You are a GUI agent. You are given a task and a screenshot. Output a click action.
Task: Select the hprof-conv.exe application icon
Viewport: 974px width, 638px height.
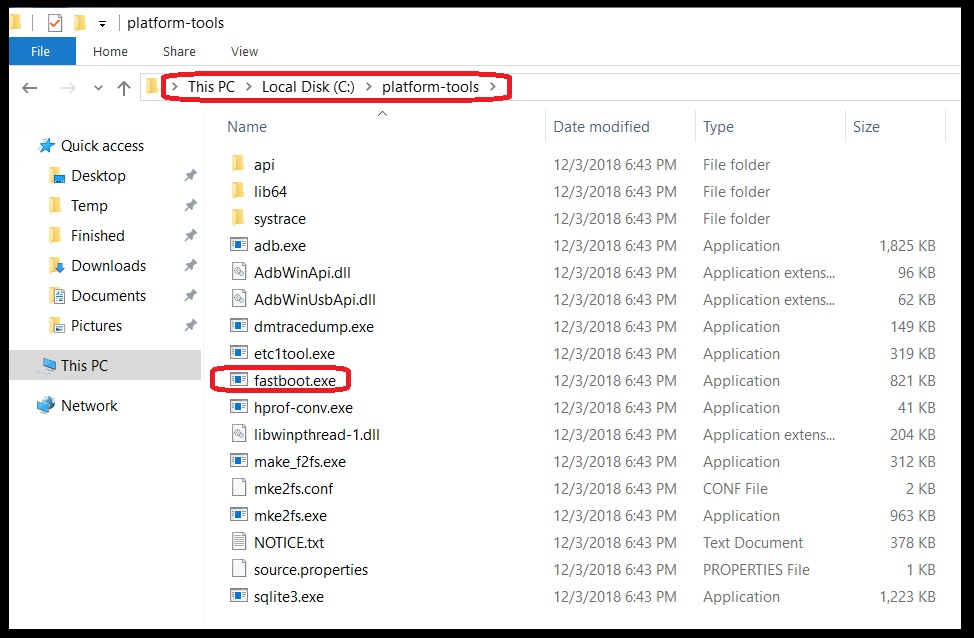coord(239,407)
